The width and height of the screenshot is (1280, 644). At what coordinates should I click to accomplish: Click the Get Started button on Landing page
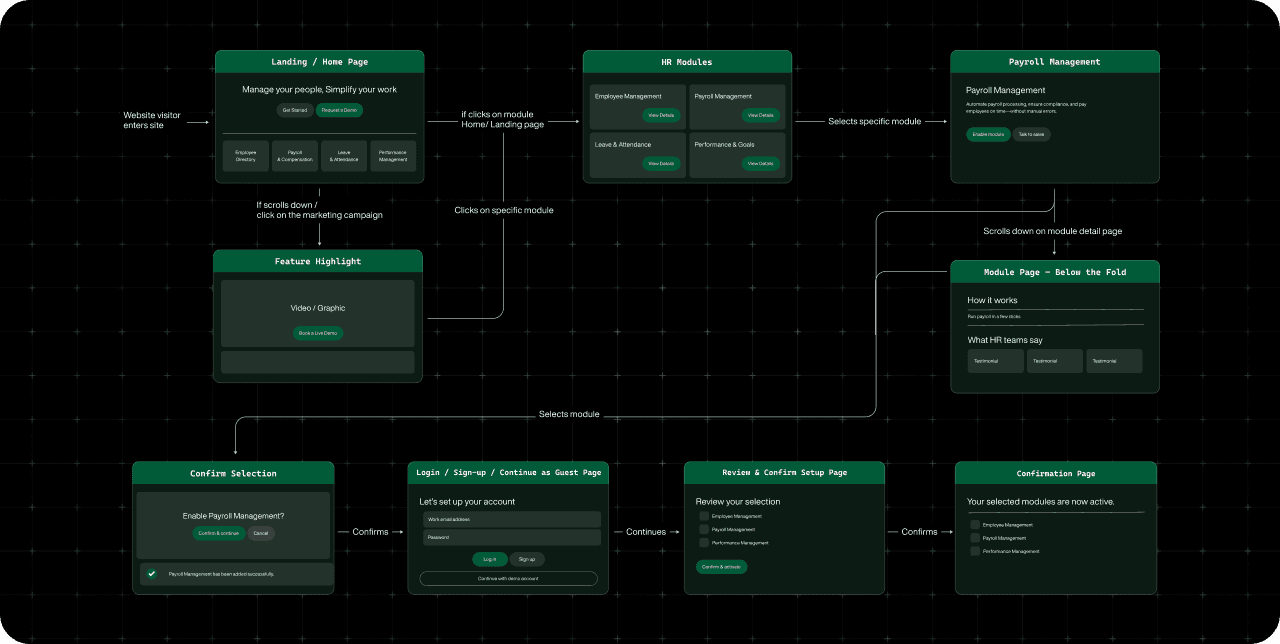pos(295,110)
